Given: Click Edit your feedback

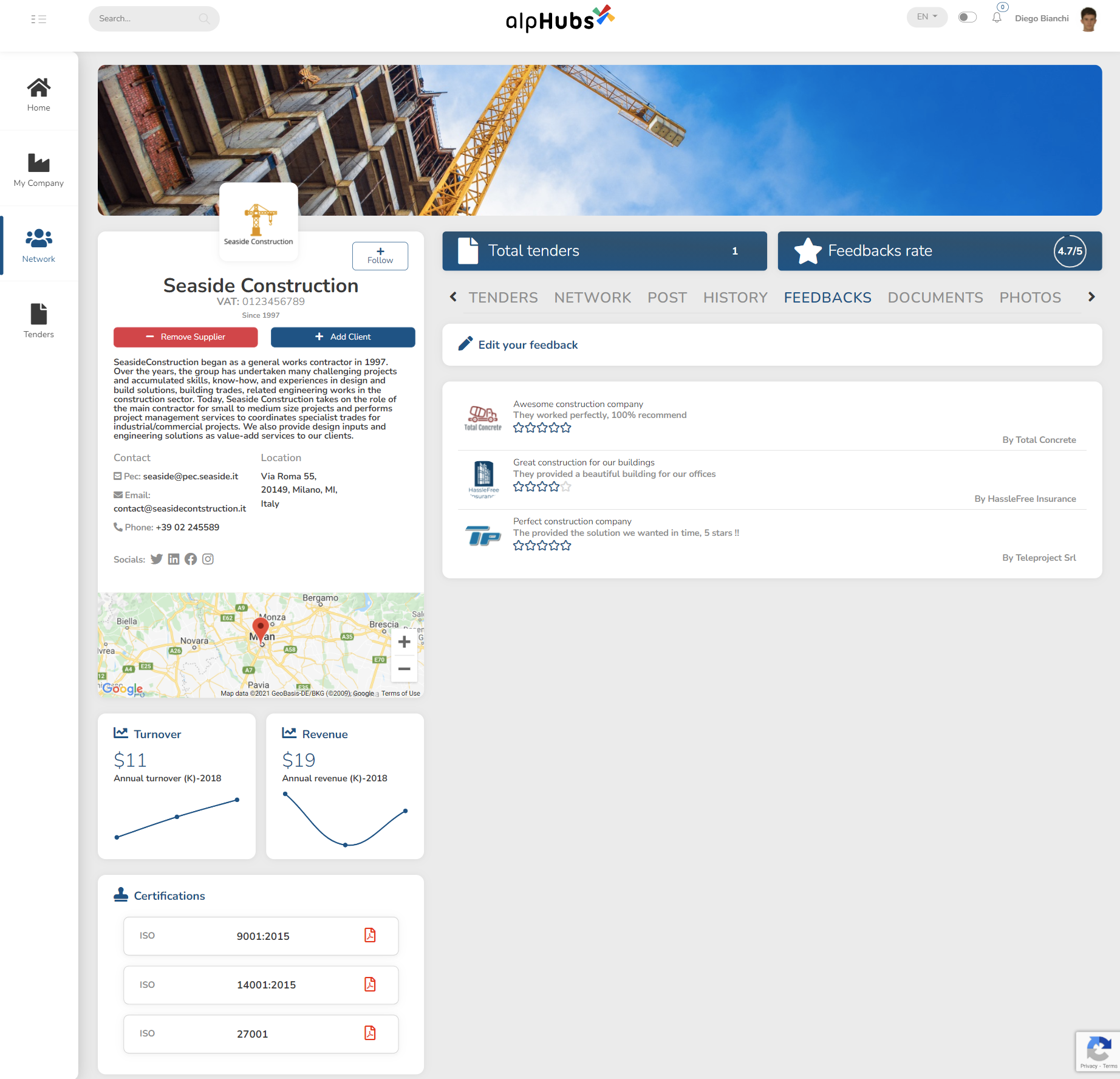Looking at the screenshot, I should click(528, 344).
